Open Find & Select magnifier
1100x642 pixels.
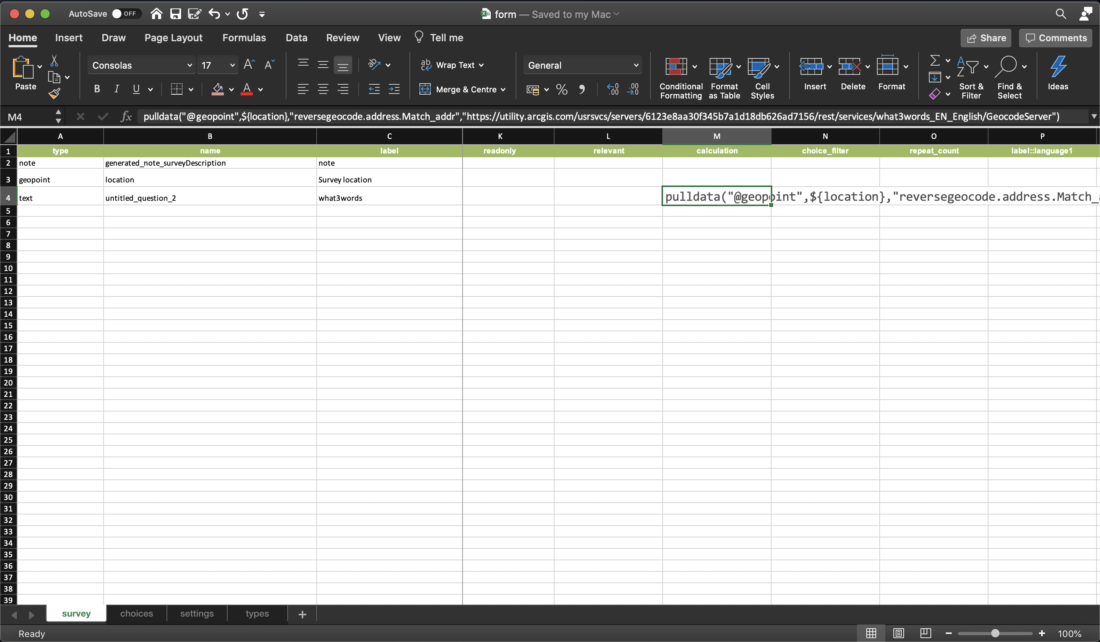coord(1010,78)
